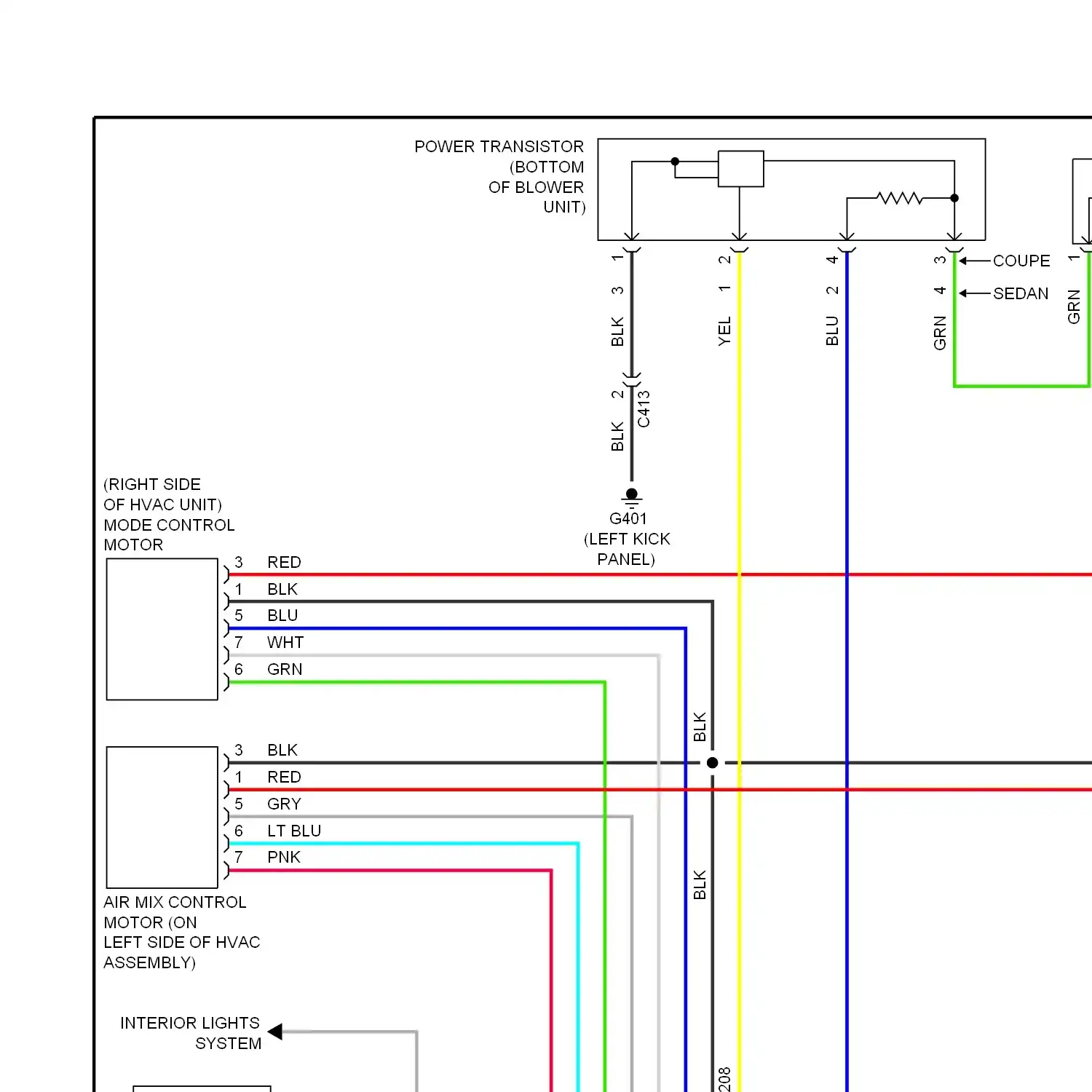Click the RED label on Mode Control pin 3

(x=284, y=563)
